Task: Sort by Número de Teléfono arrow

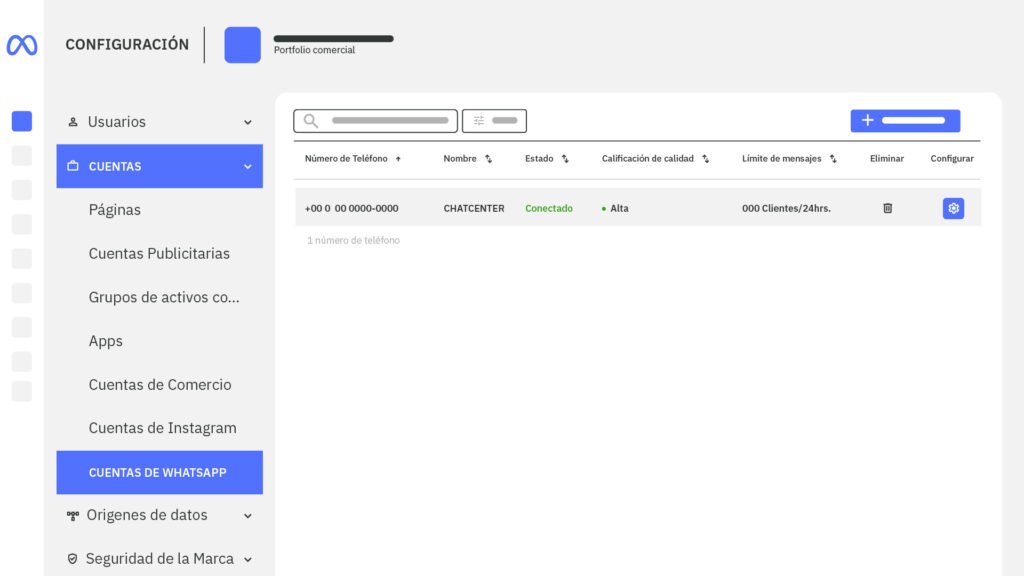Action: tap(398, 159)
